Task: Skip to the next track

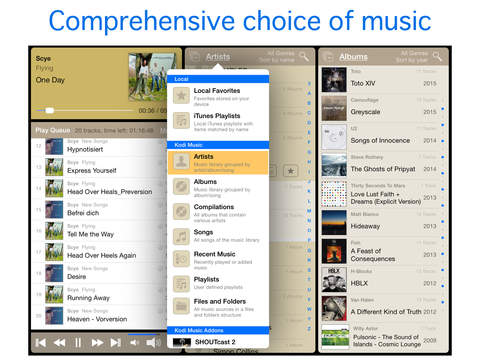Action: (116, 343)
